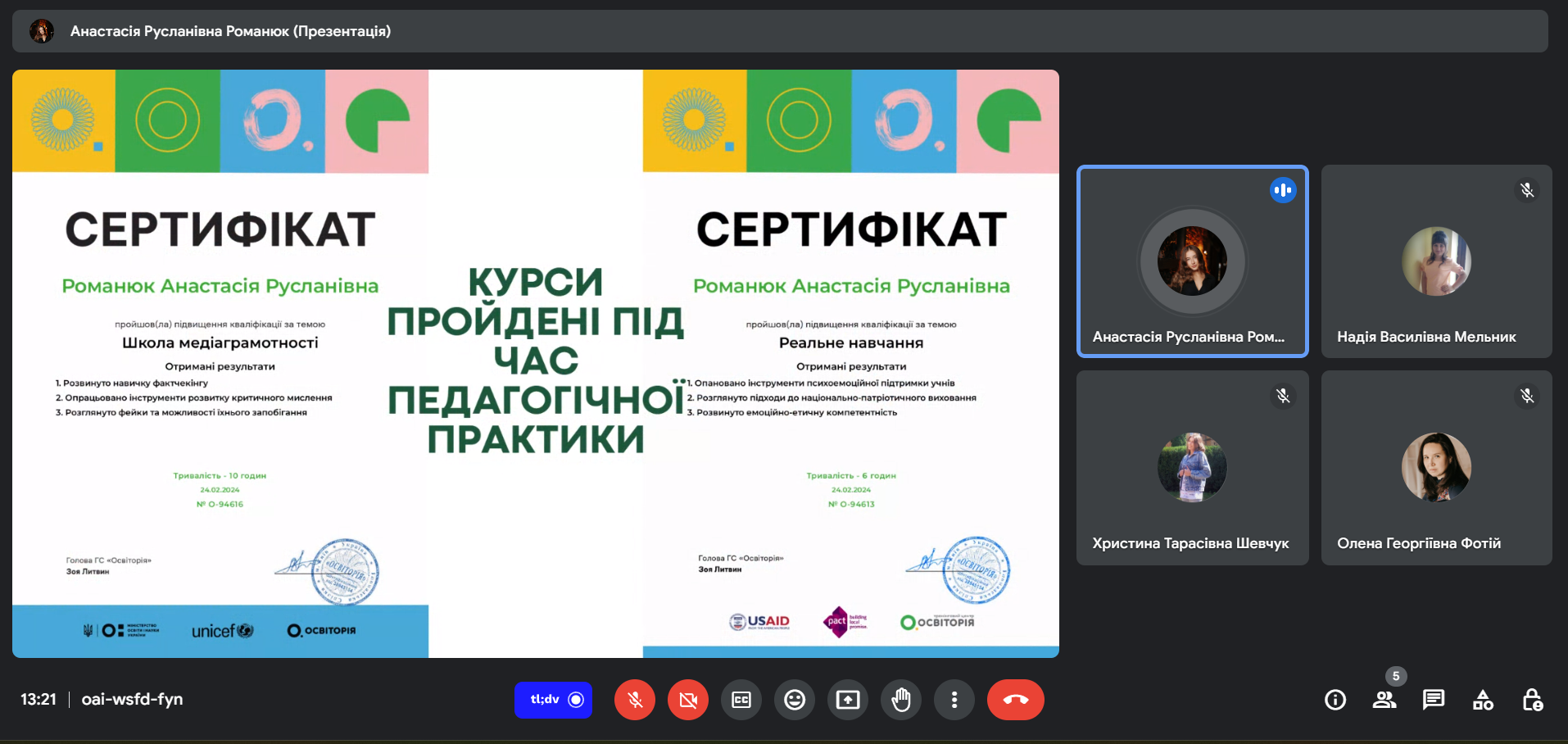Open host controls lock icon

[1532, 700]
